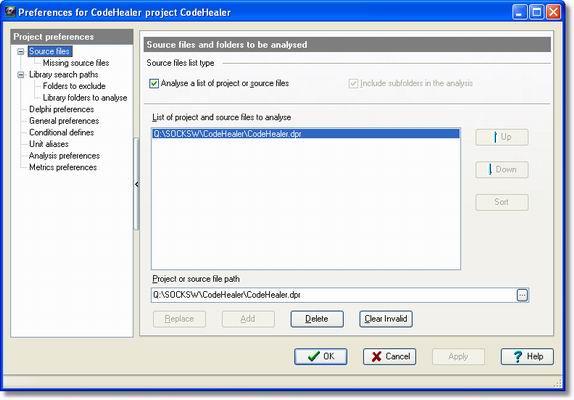Maximize the Preferences window
The image size is (574, 400).
[537, 12]
